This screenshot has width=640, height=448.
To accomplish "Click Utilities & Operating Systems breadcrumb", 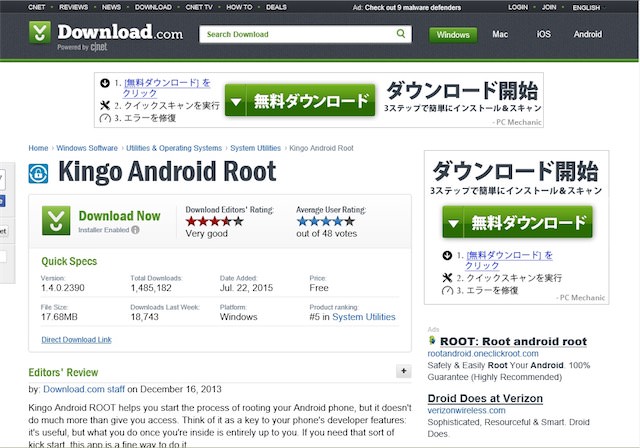I will (x=174, y=148).
